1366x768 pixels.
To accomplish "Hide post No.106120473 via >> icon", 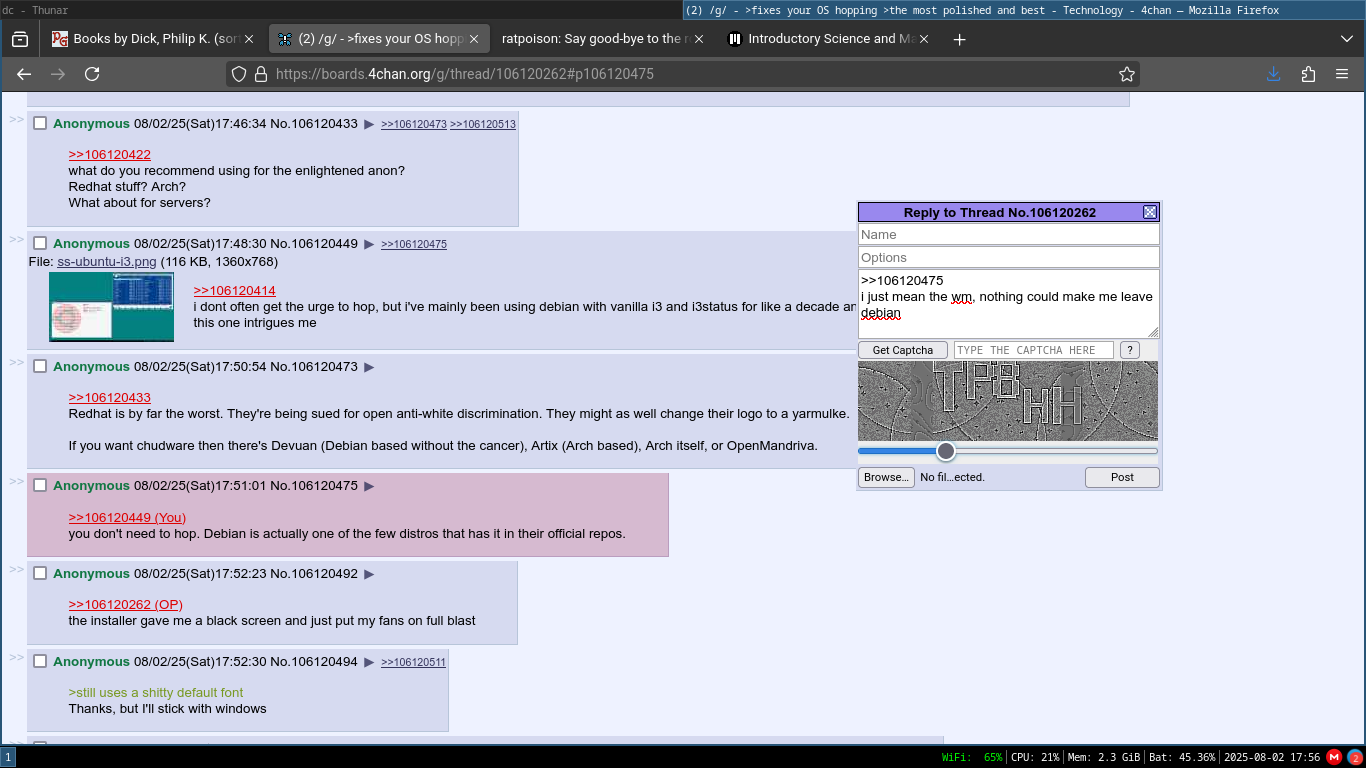I will pos(16,362).
